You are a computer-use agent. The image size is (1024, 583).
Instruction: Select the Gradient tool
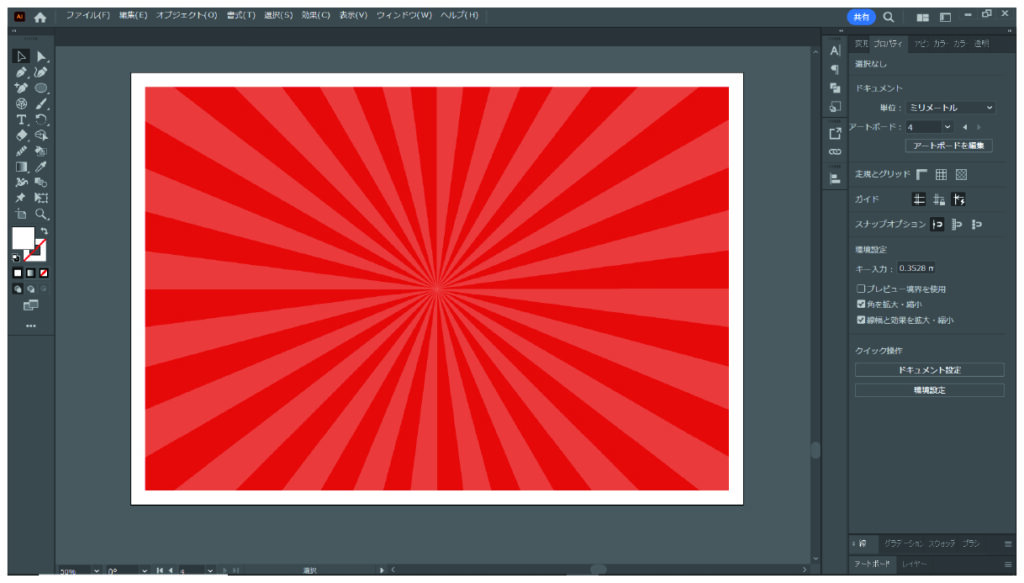[21, 166]
